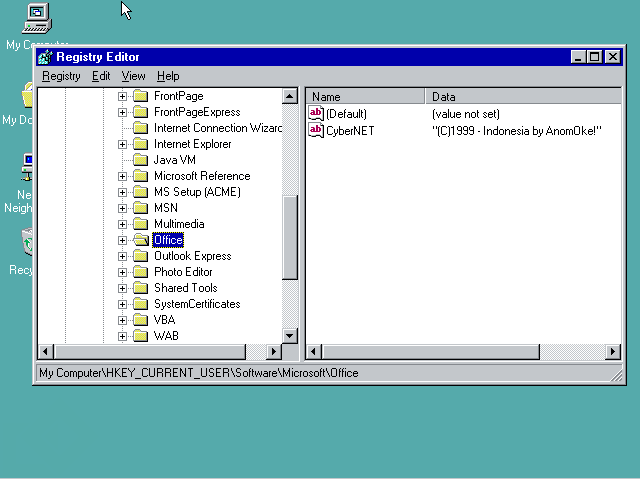Maximize the Registry Editor window
Image resolution: width=640 pixels, height=480 pixels.
coord(595,57)
